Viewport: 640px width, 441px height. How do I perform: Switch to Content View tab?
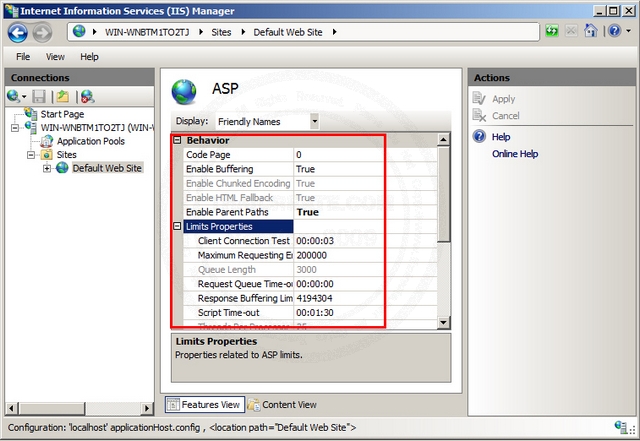coord(282,405)
